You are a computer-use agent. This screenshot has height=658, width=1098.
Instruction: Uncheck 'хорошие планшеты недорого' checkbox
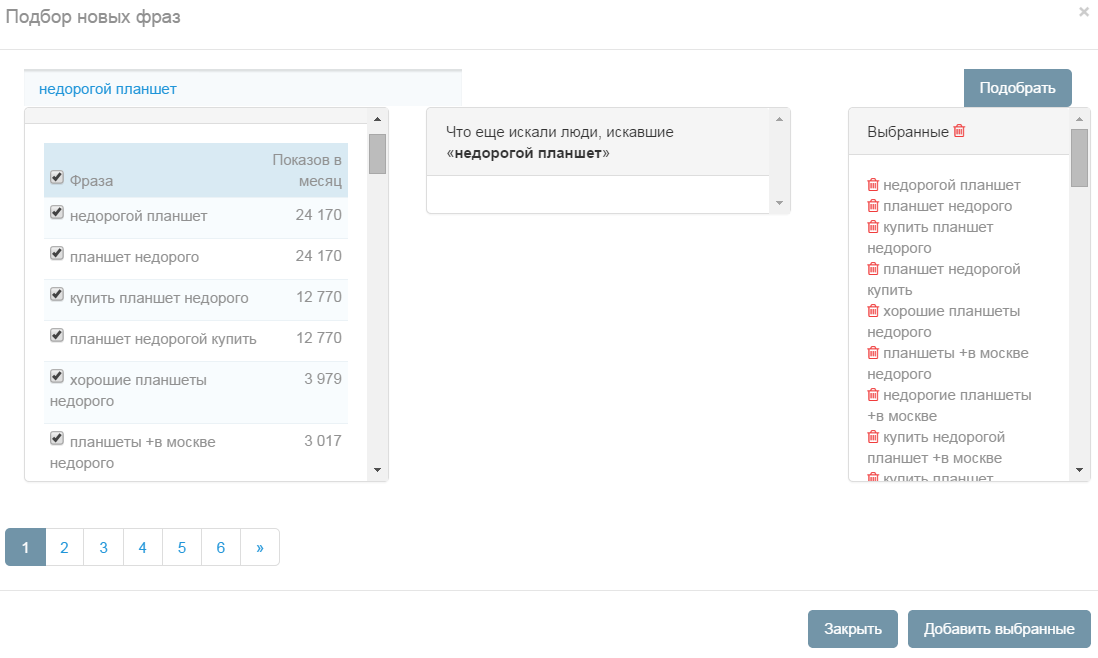[57, 377]
